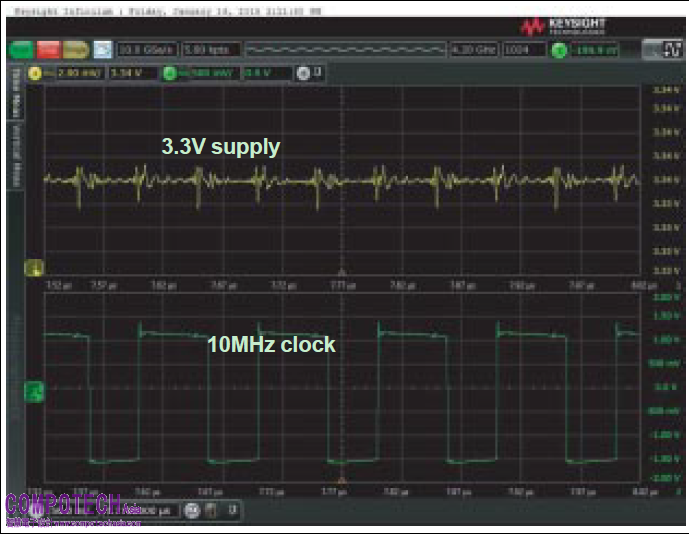Click the yellow Single acquisition button

pyautogui.click(x=76, y=49)
